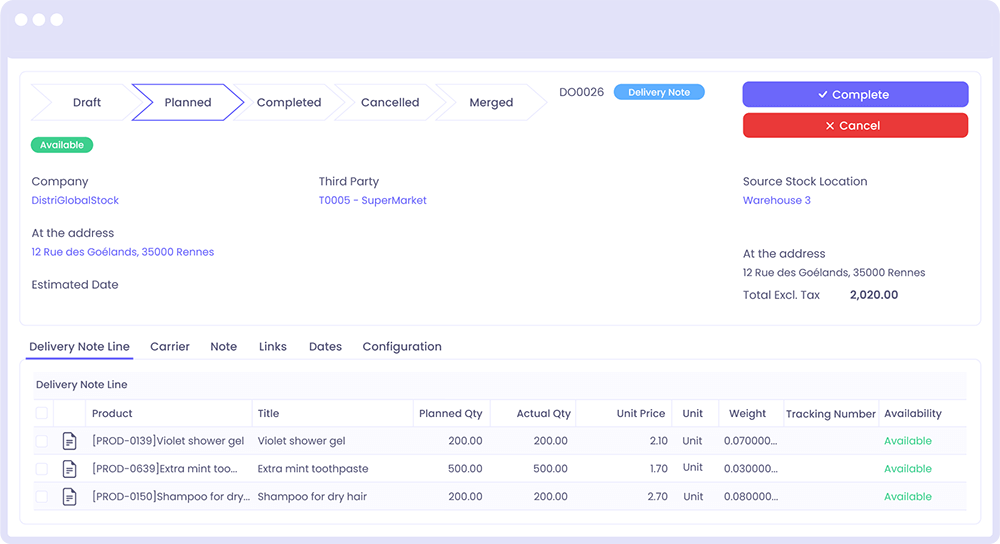Click the green Available status badge
Viewport: 1000px width, 544px height.
click(x=62, y=145)
